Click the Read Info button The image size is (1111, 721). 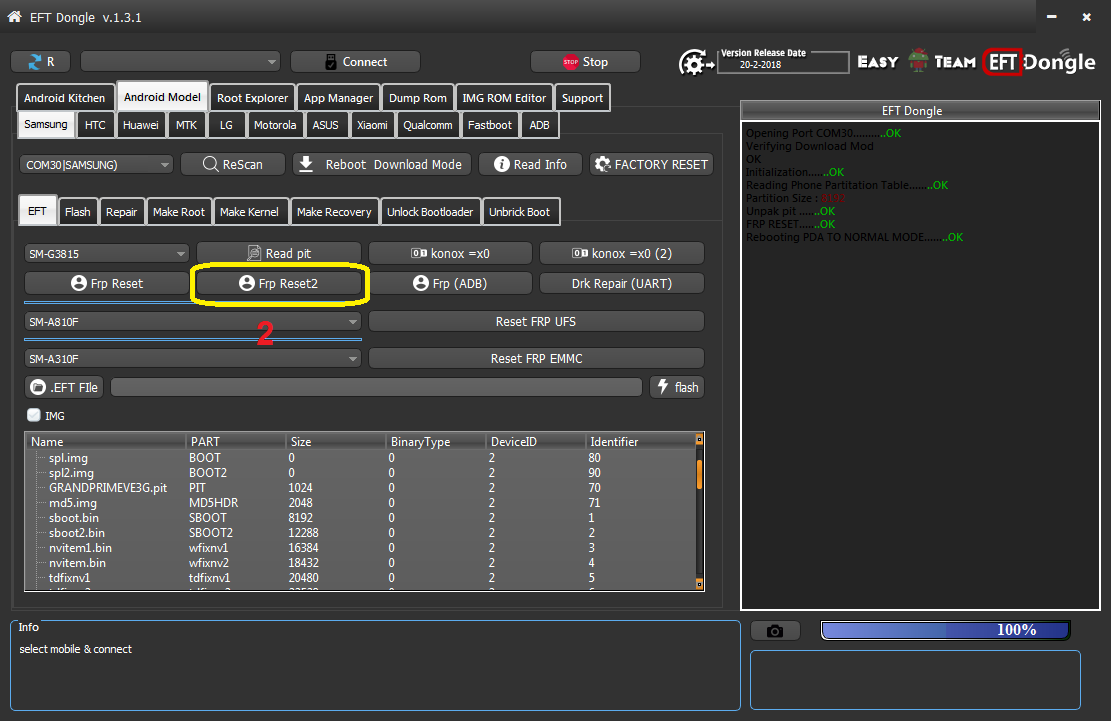tap(530, 164)
